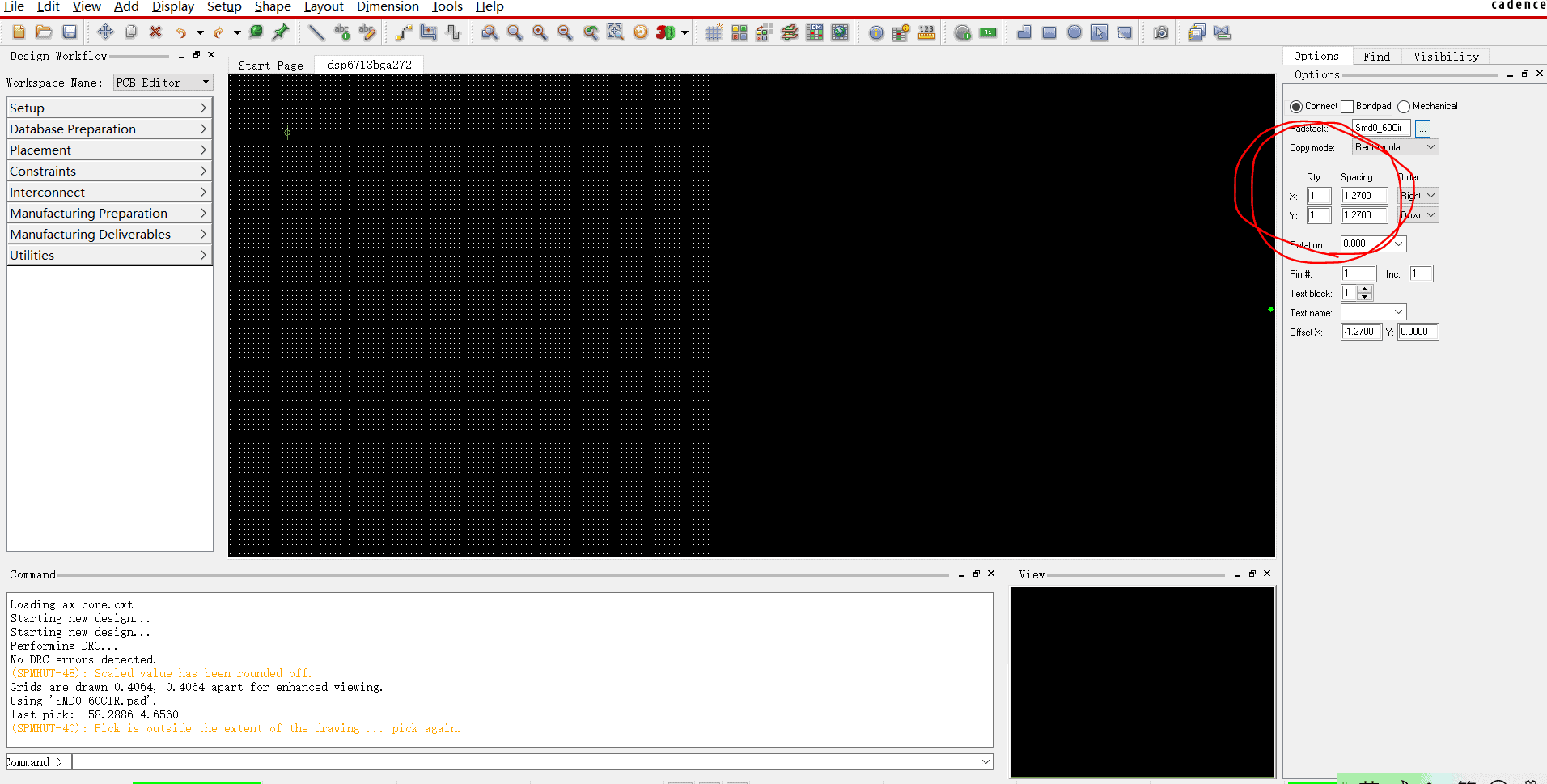Open the Workspace Name PCB Editor dropdown
Screen dimensions: 1547x784
point(163,83)
